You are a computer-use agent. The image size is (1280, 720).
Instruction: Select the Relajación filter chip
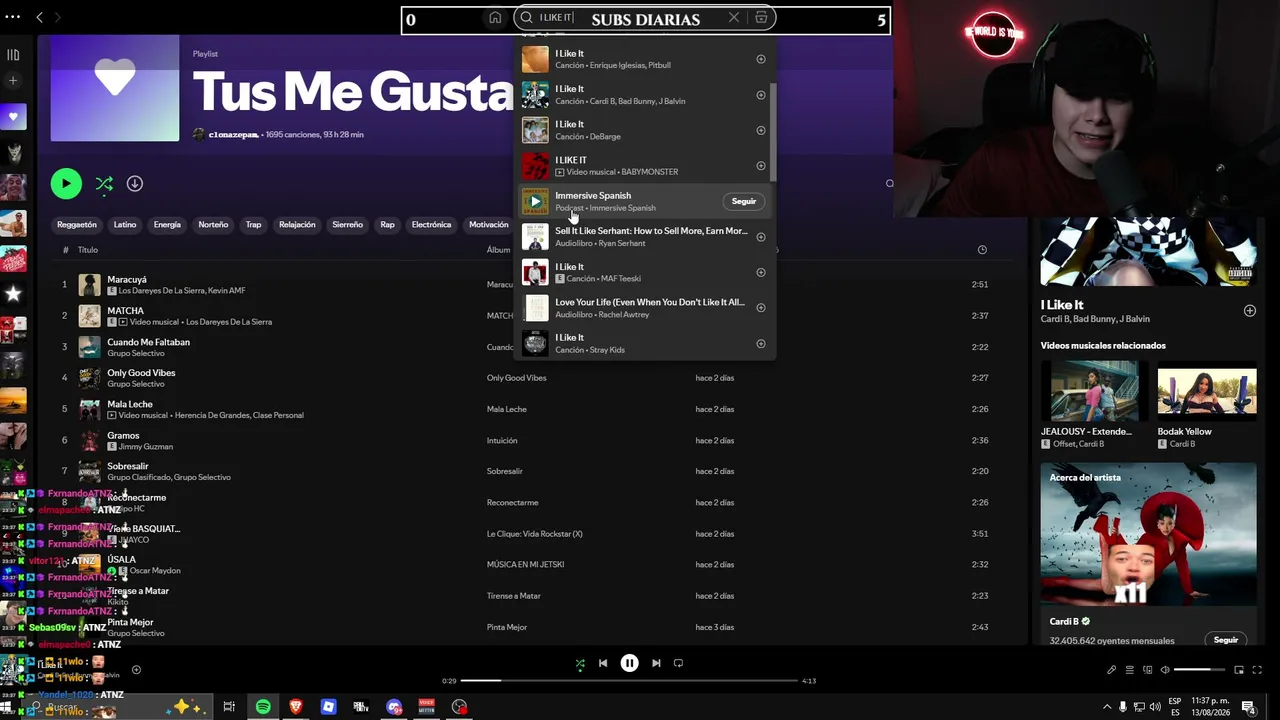pos(297,225)
